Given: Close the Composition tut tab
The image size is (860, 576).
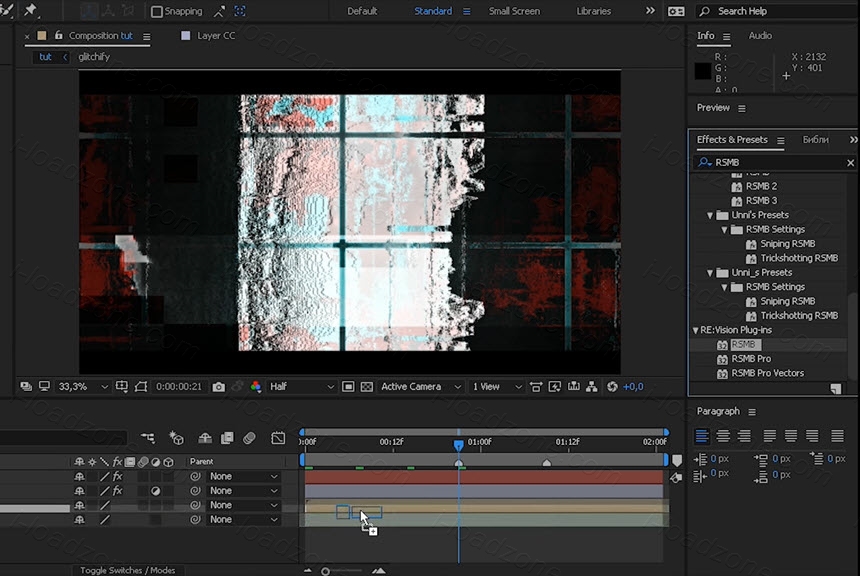Looking at the screenshot, I should (x=27, y=37).
